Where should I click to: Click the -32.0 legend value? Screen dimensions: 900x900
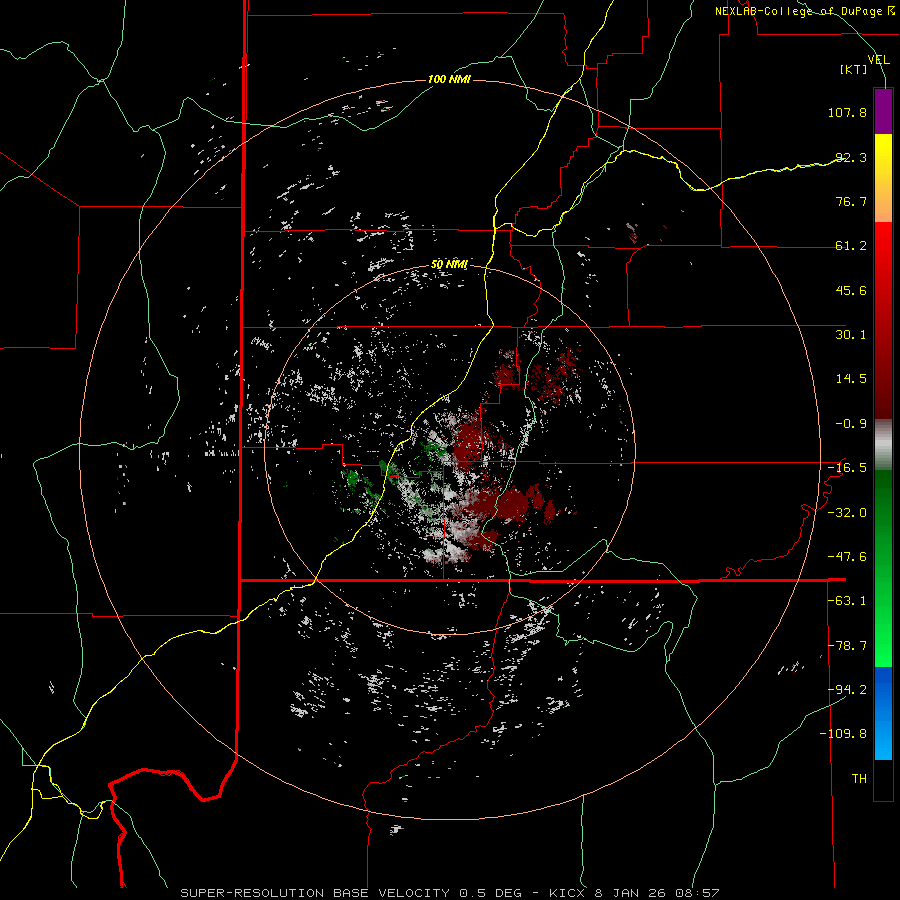tap(847, 513)
